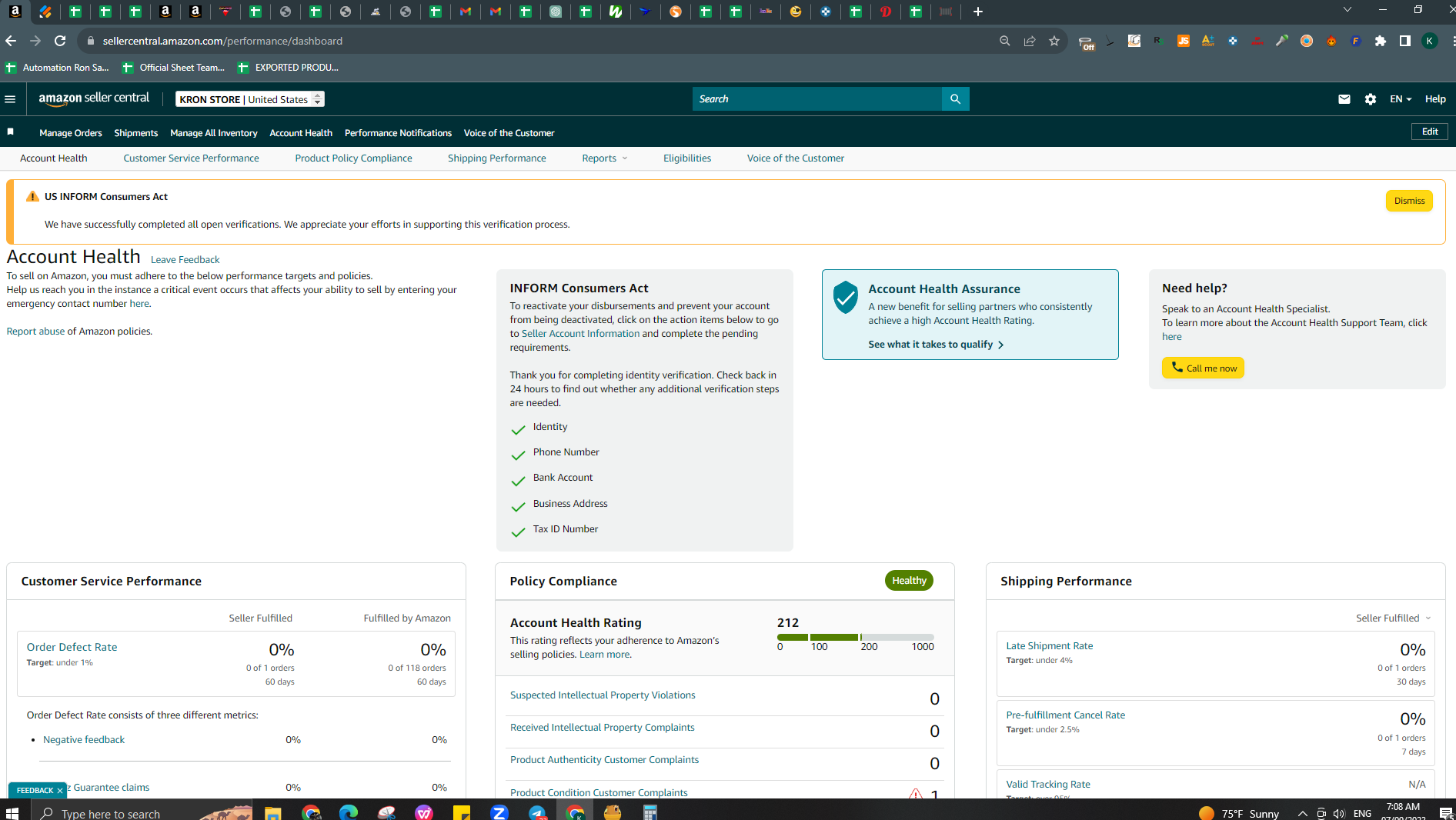Click the Healthy status badge
The image size is (1456, 820).
tap(909, 581)
